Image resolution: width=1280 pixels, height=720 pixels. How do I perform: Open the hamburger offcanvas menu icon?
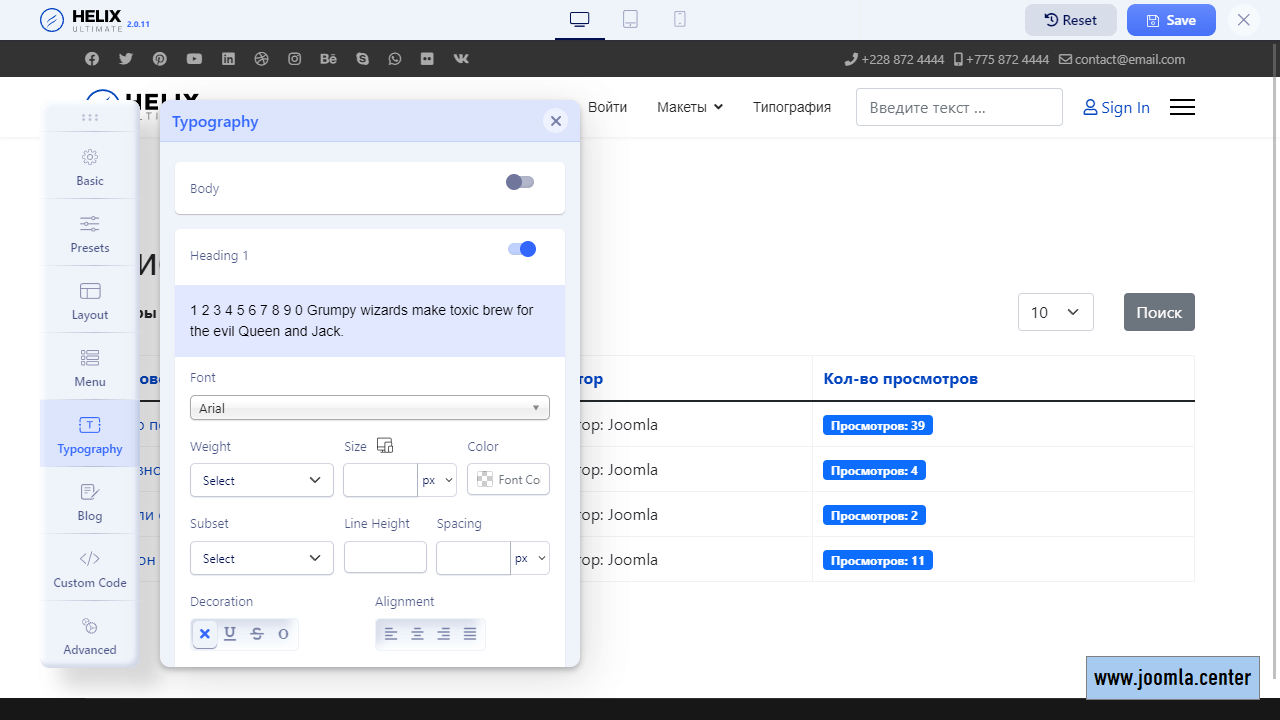click(x=1182, y=107)
